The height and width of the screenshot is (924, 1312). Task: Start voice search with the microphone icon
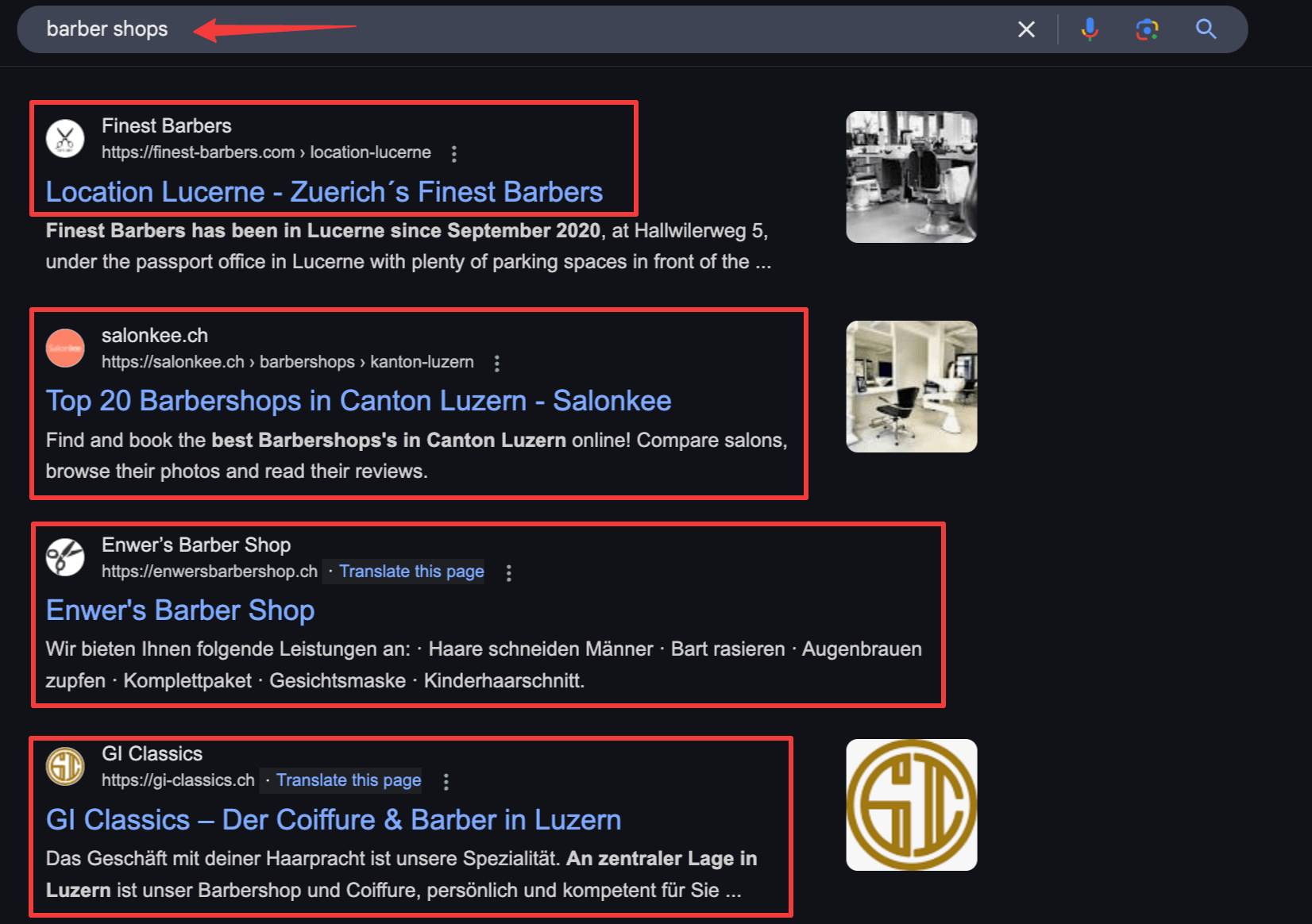tap(1090, 29)
